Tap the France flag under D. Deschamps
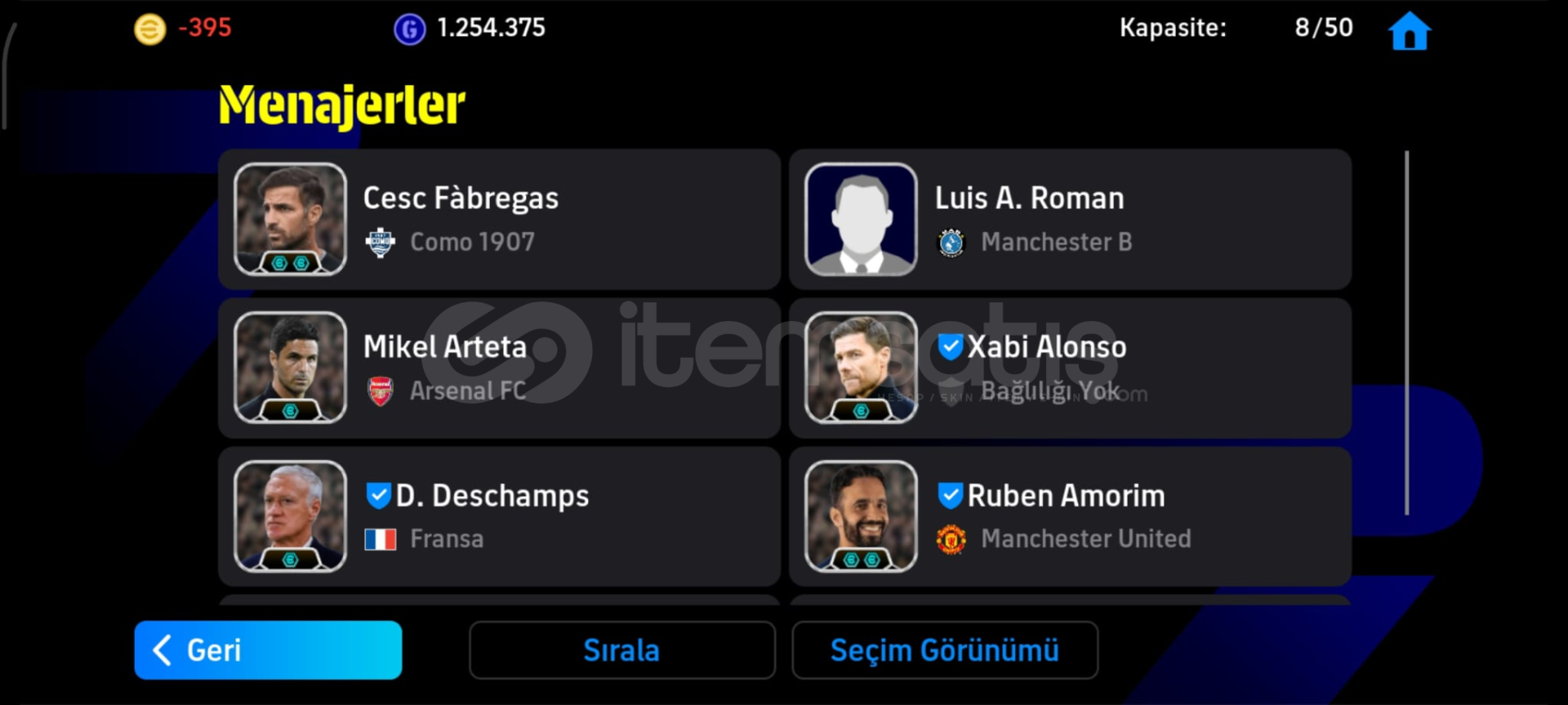 point(380,539)
